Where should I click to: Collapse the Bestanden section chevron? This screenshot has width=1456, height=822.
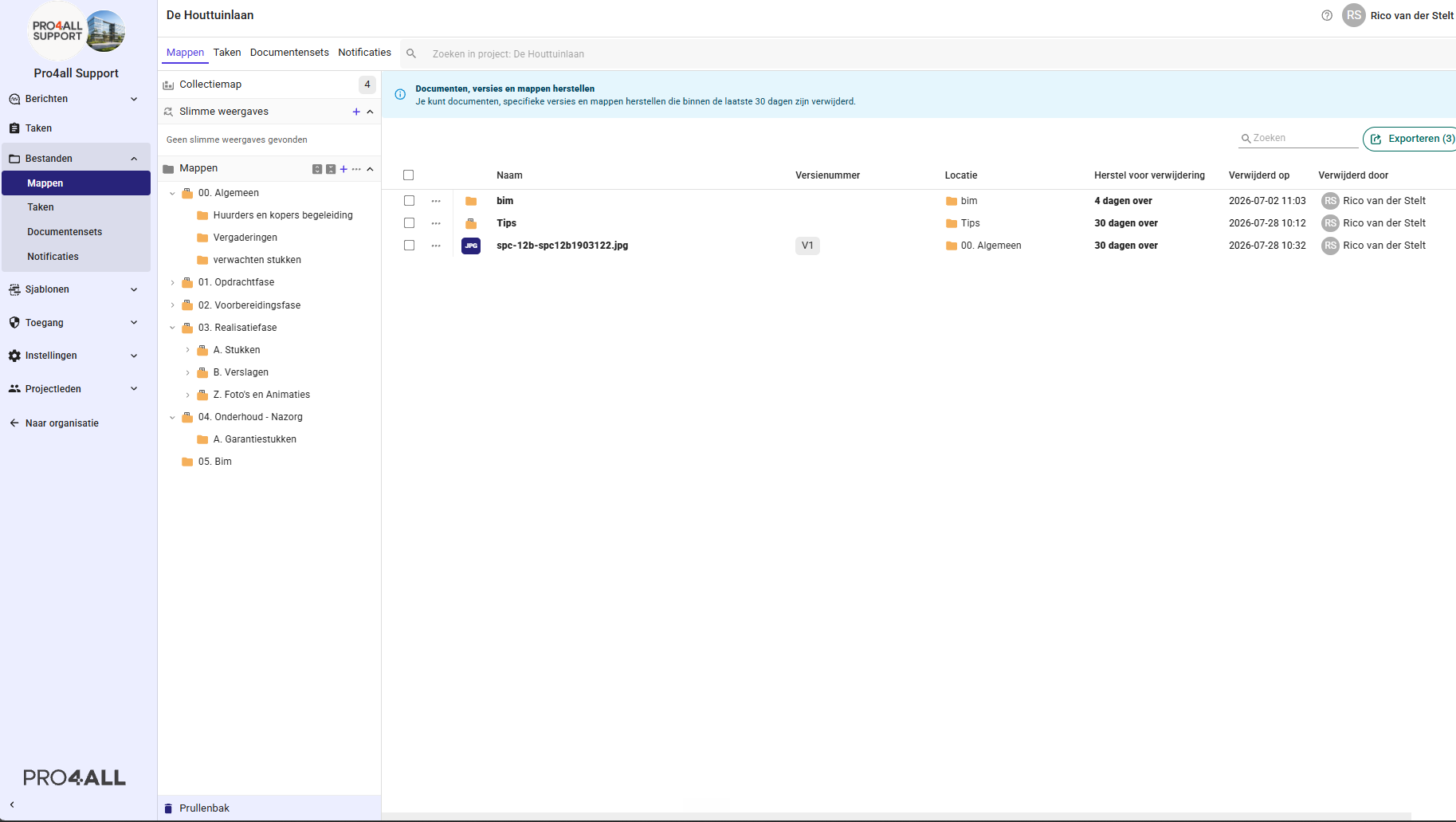coord(134,159)
